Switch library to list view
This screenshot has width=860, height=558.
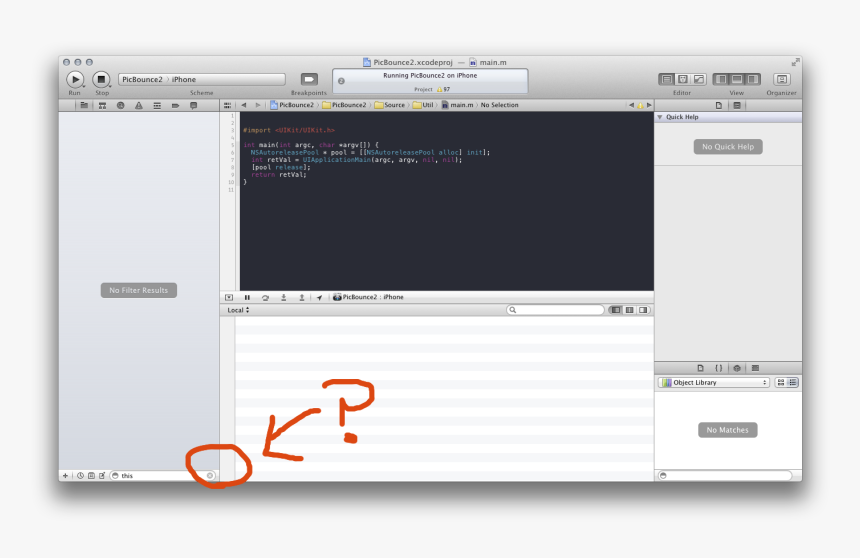tap(793, 382)
